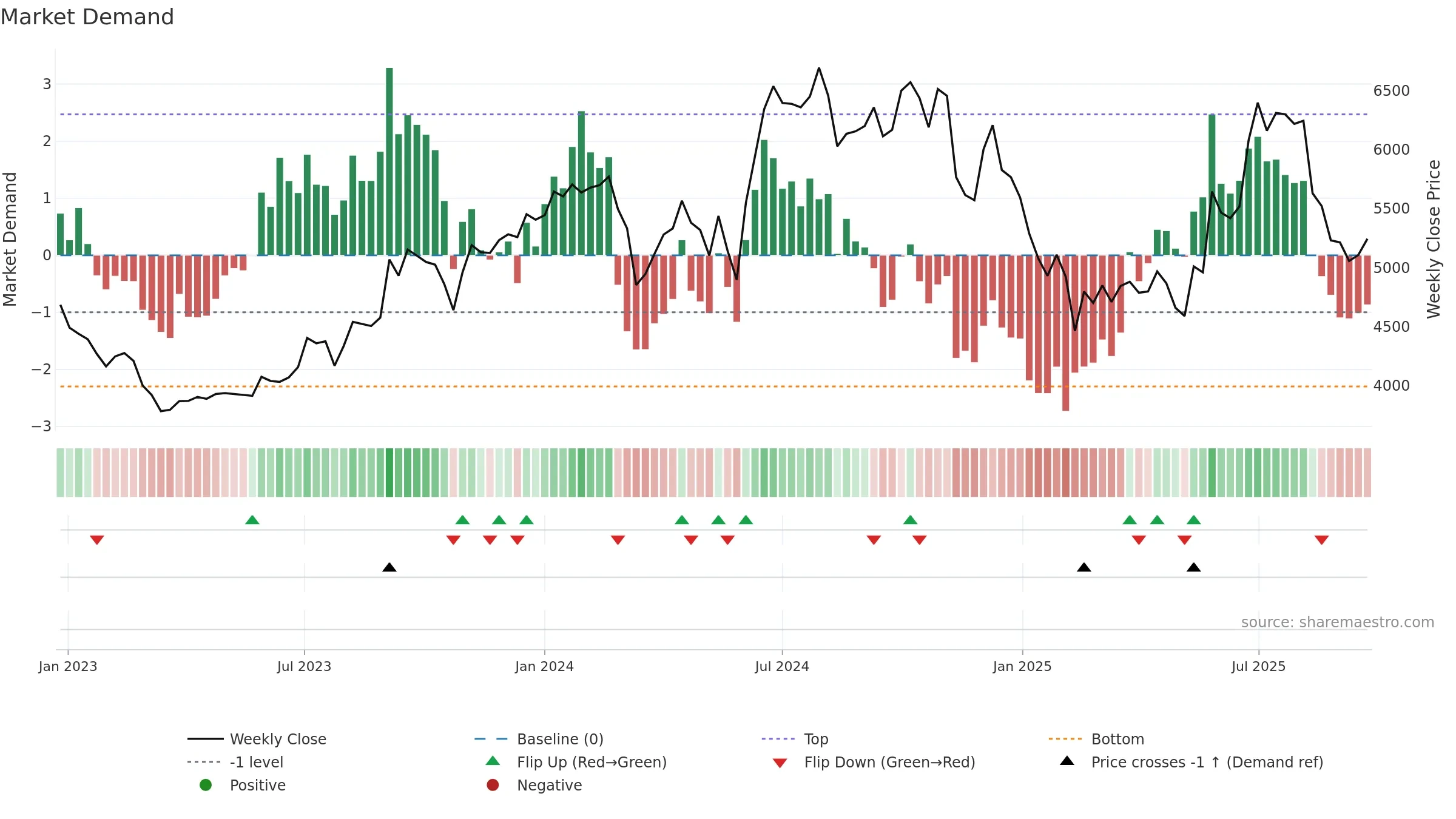Click the Jul 2025 x-axis label
Image resolution: width=1456 pixels, height=819 pixels.
[x=1259, y=666]
